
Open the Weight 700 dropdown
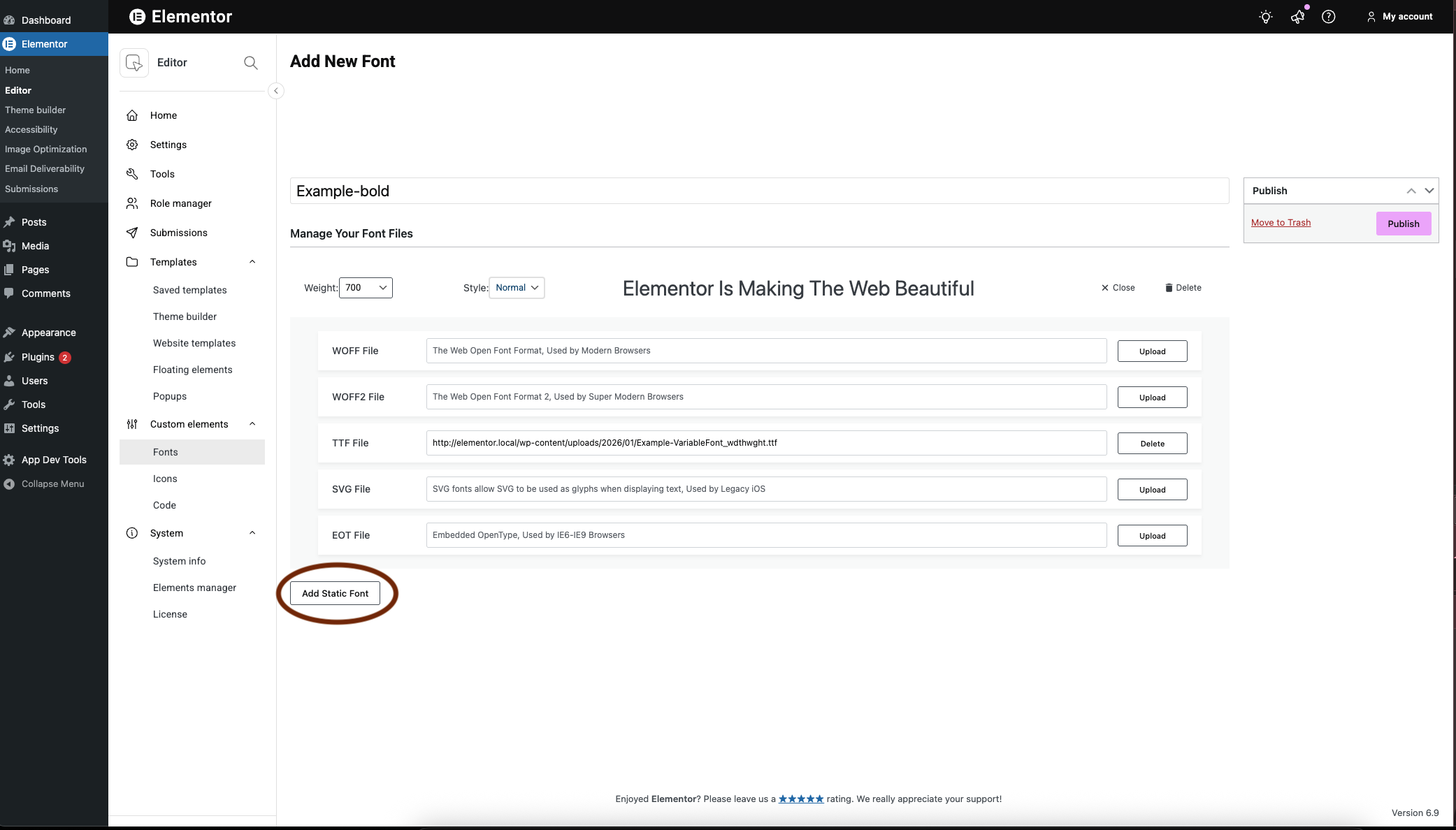tap(366, 288)
